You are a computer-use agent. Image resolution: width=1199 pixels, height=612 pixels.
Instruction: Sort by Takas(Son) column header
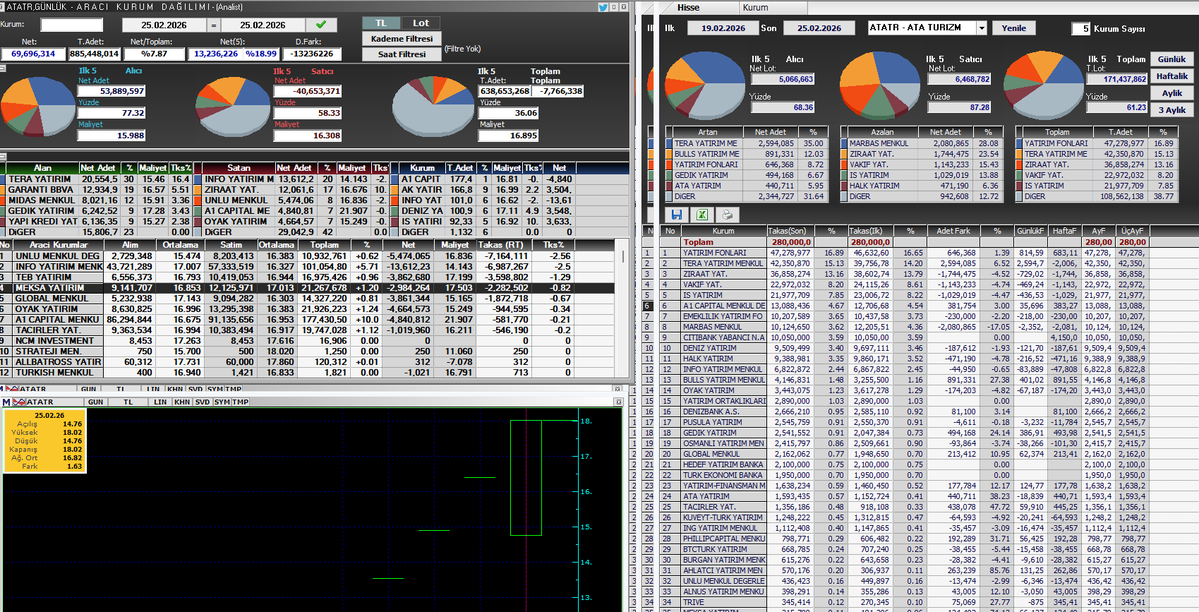pos(791,230)
